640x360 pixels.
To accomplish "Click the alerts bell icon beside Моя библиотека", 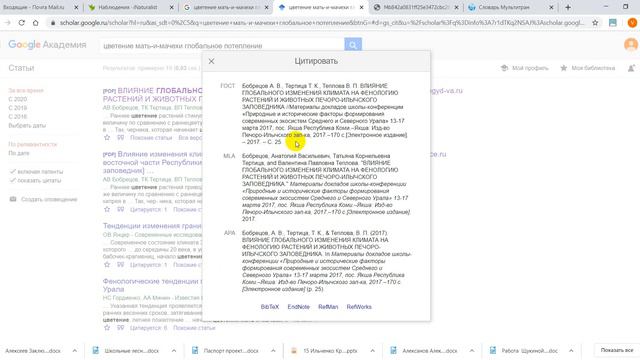I will point(631,68).
